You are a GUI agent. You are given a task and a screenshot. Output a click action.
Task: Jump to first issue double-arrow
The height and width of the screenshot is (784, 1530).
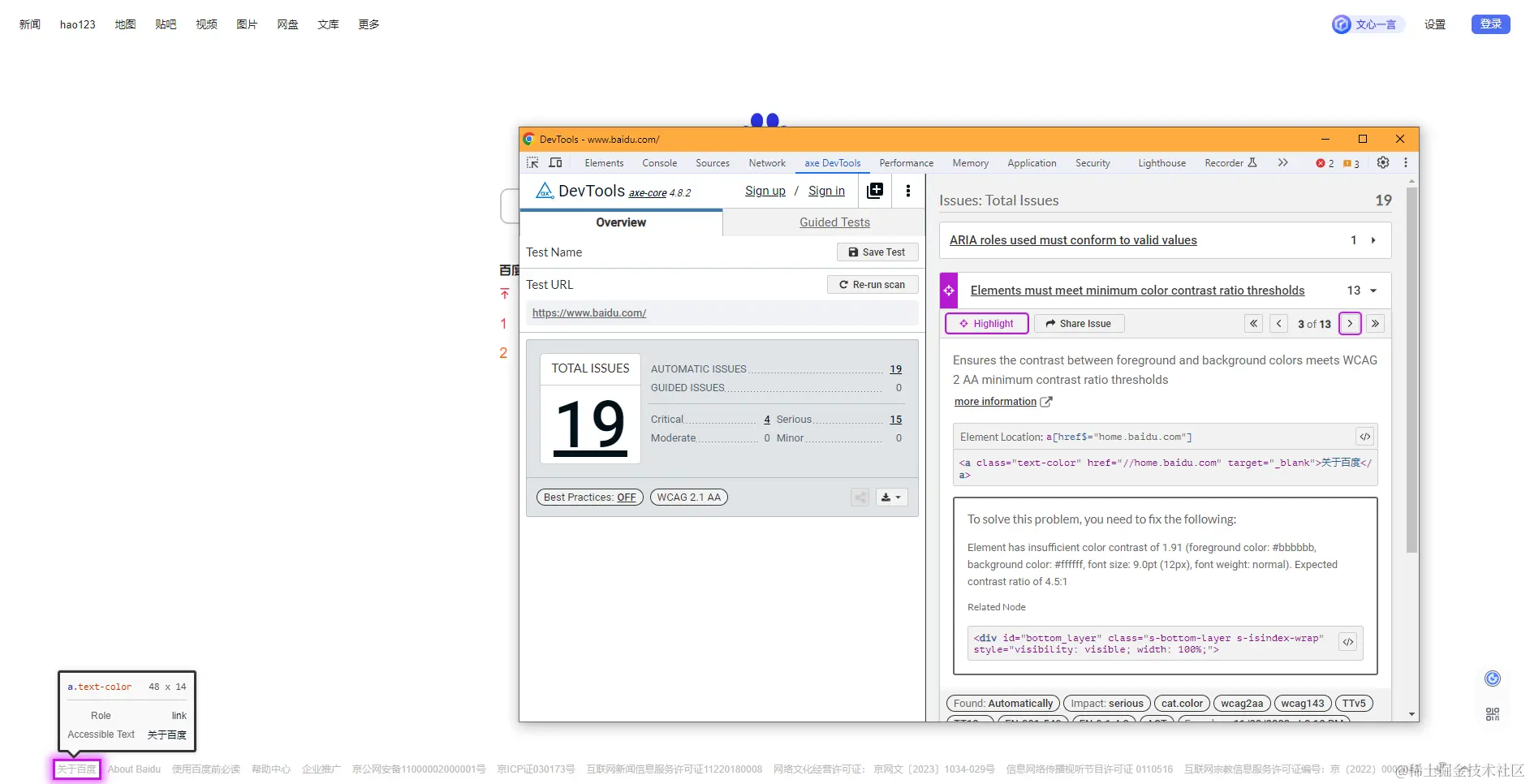coord(1254,324)
